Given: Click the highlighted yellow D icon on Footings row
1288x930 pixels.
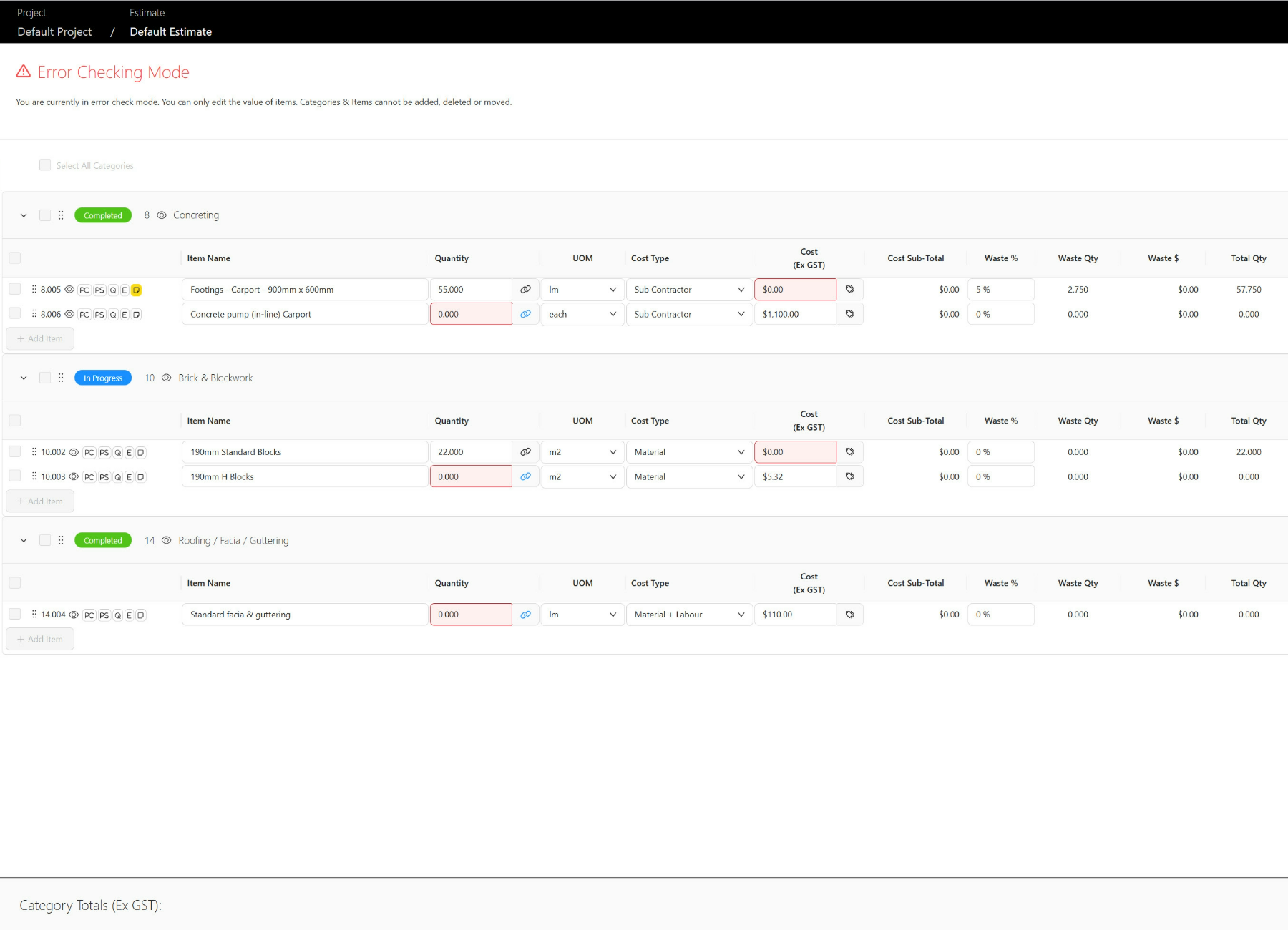Looking at the screenshot, I should pos(136,290).
